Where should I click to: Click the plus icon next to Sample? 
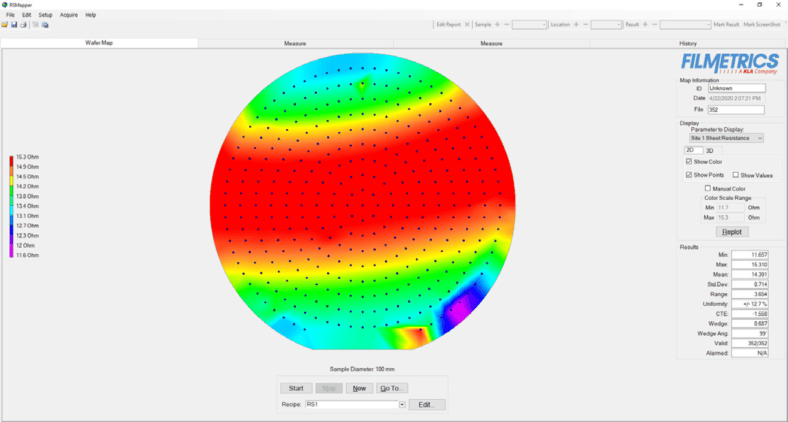pos(497,24)
